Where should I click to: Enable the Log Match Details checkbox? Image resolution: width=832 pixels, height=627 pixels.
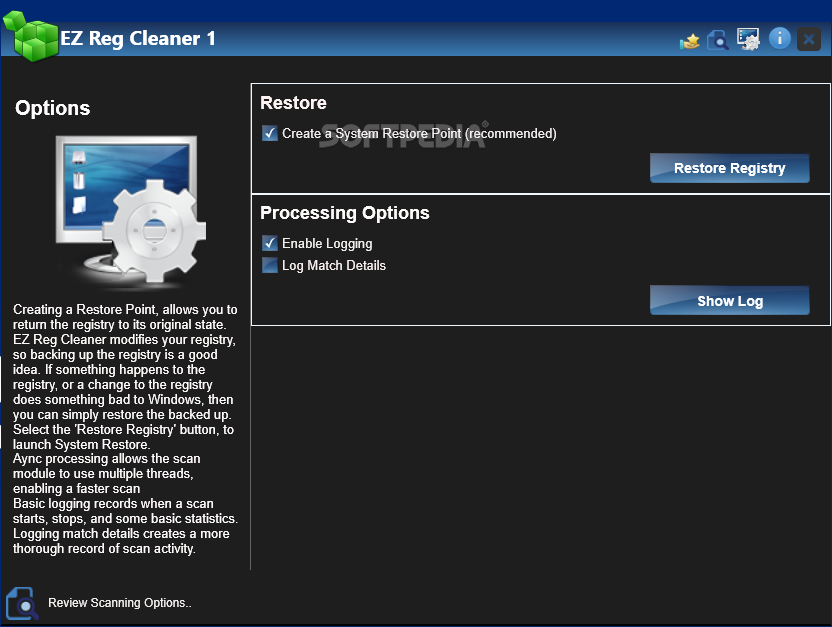point(269,265)
